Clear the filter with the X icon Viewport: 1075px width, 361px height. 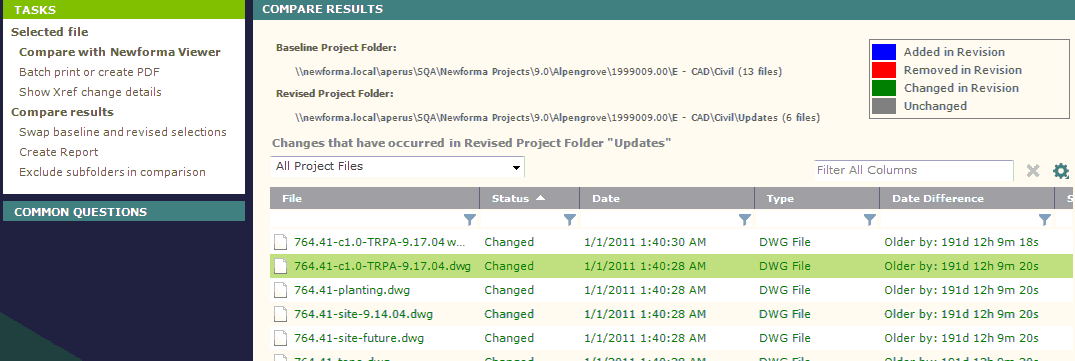(x=1033, y=171)
